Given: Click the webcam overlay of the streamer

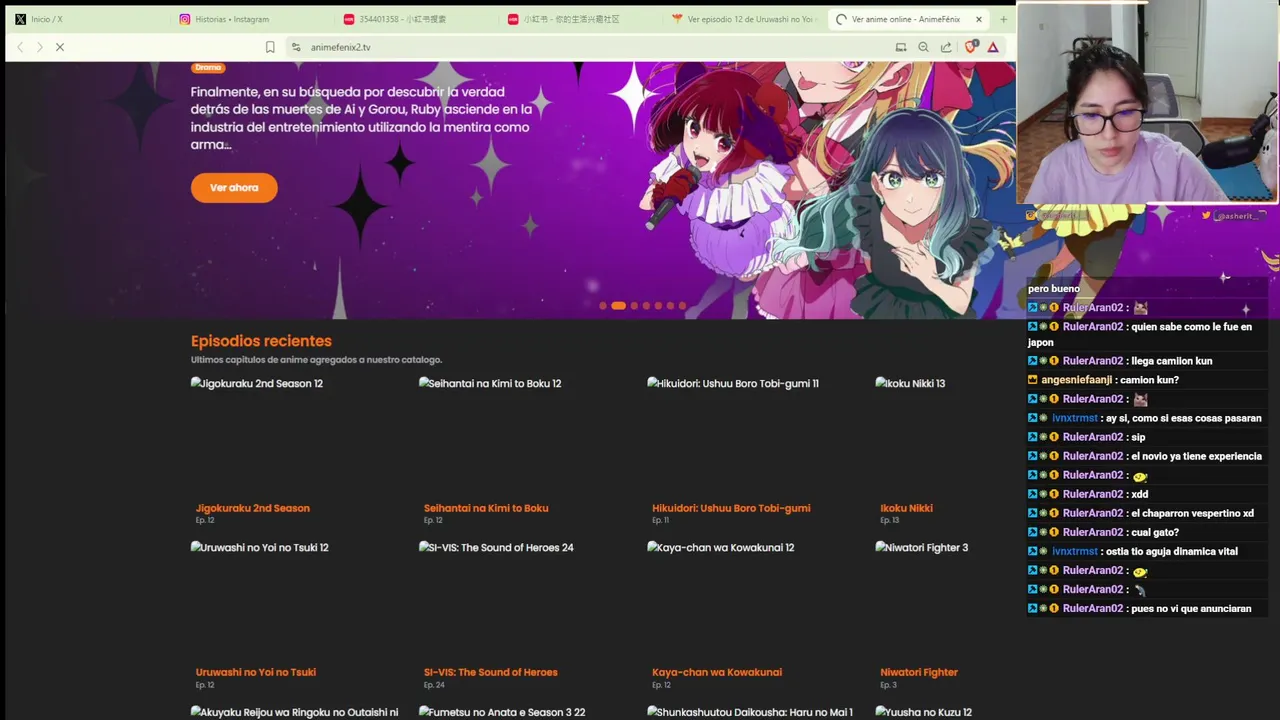Looking at the screenshot, I should tap(1147, 102).
